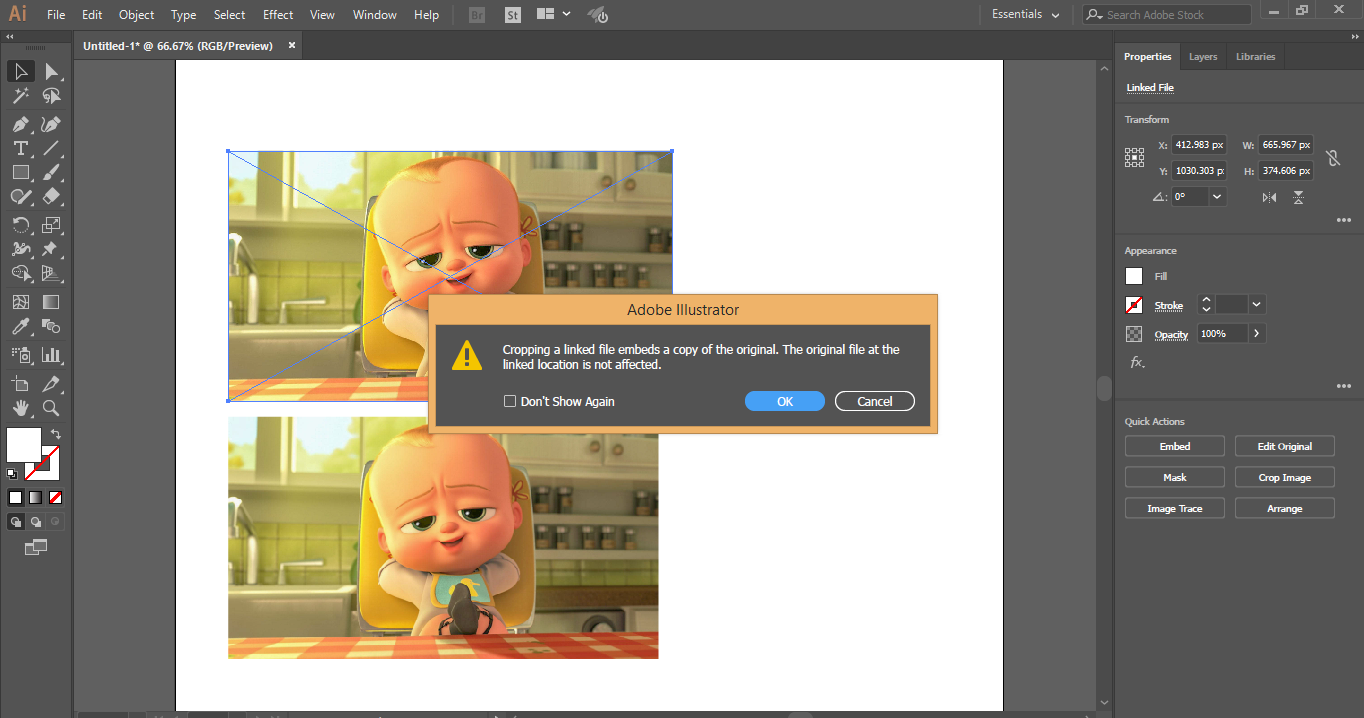Open Adobe Bridge from the top bar
The height and width of the screenshot is (718, 1364).
tap(476, 14)
